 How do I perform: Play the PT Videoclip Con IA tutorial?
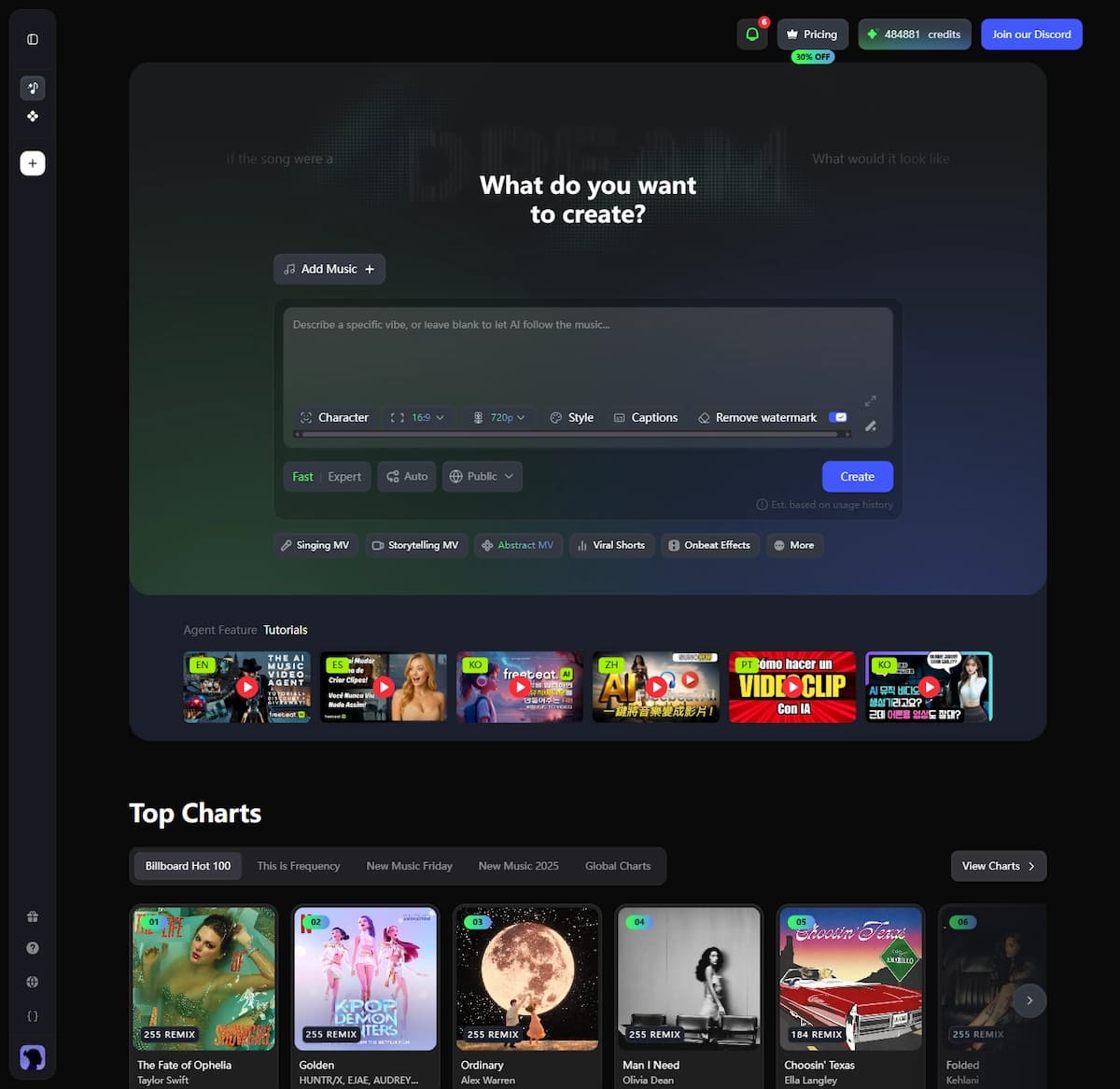(792, 687)
